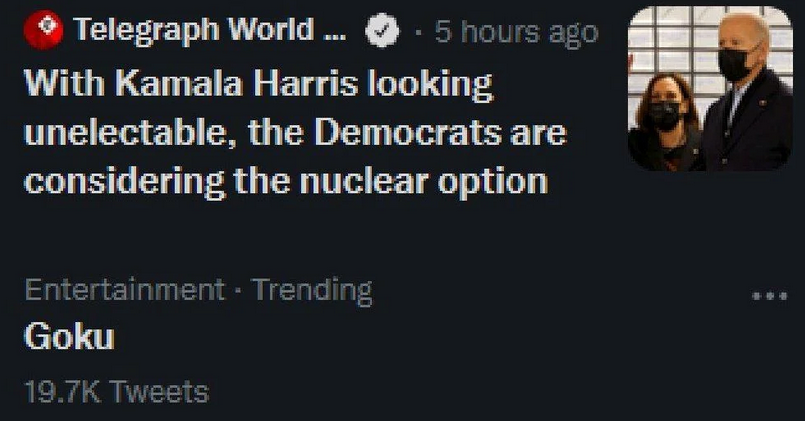The height and width of the screenshot is (421, 805).
Task: Open the article thumbnail photo
Action: click(710, 88)
